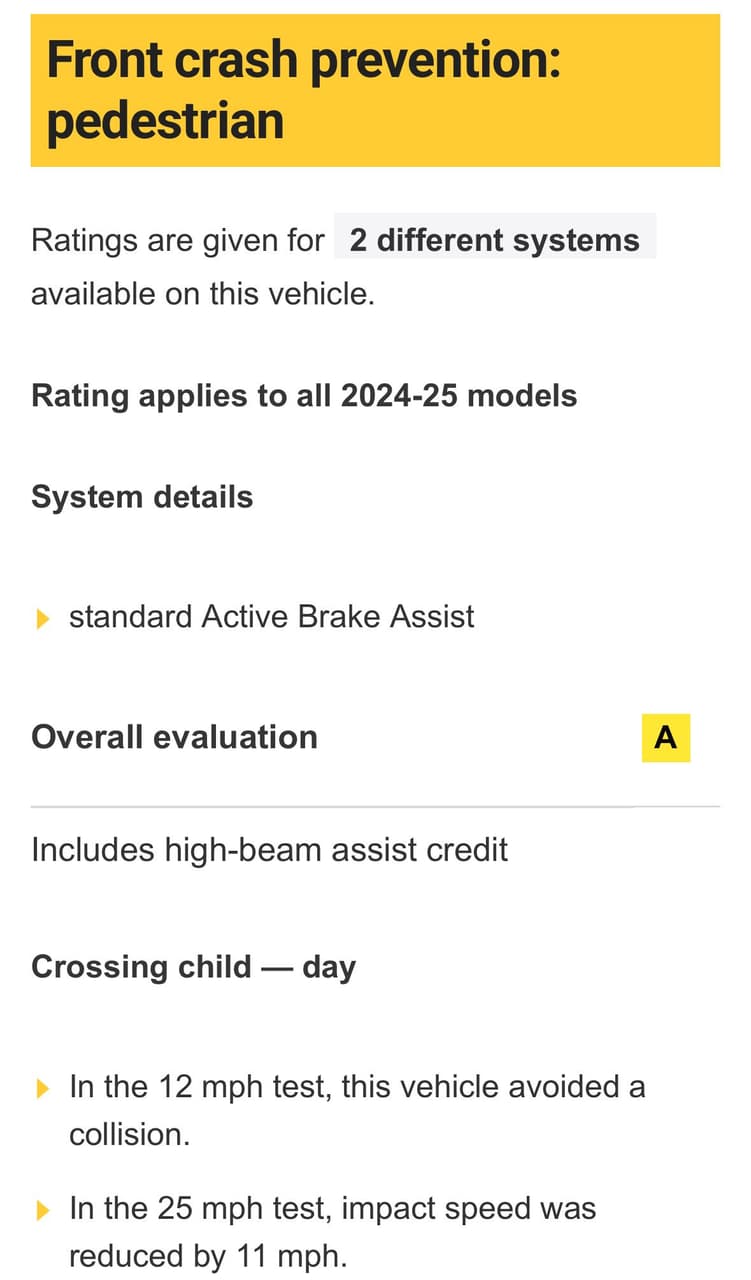Tap the word "collision." in test result
The height and width of the screenshot is (1280, 751).
[x=129, y=1135]
